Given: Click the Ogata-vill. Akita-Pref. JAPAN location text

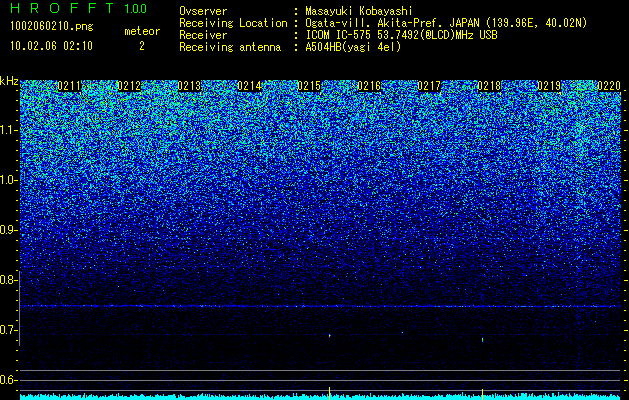Looking at the screenshot, I should click(x=446, y=23).
